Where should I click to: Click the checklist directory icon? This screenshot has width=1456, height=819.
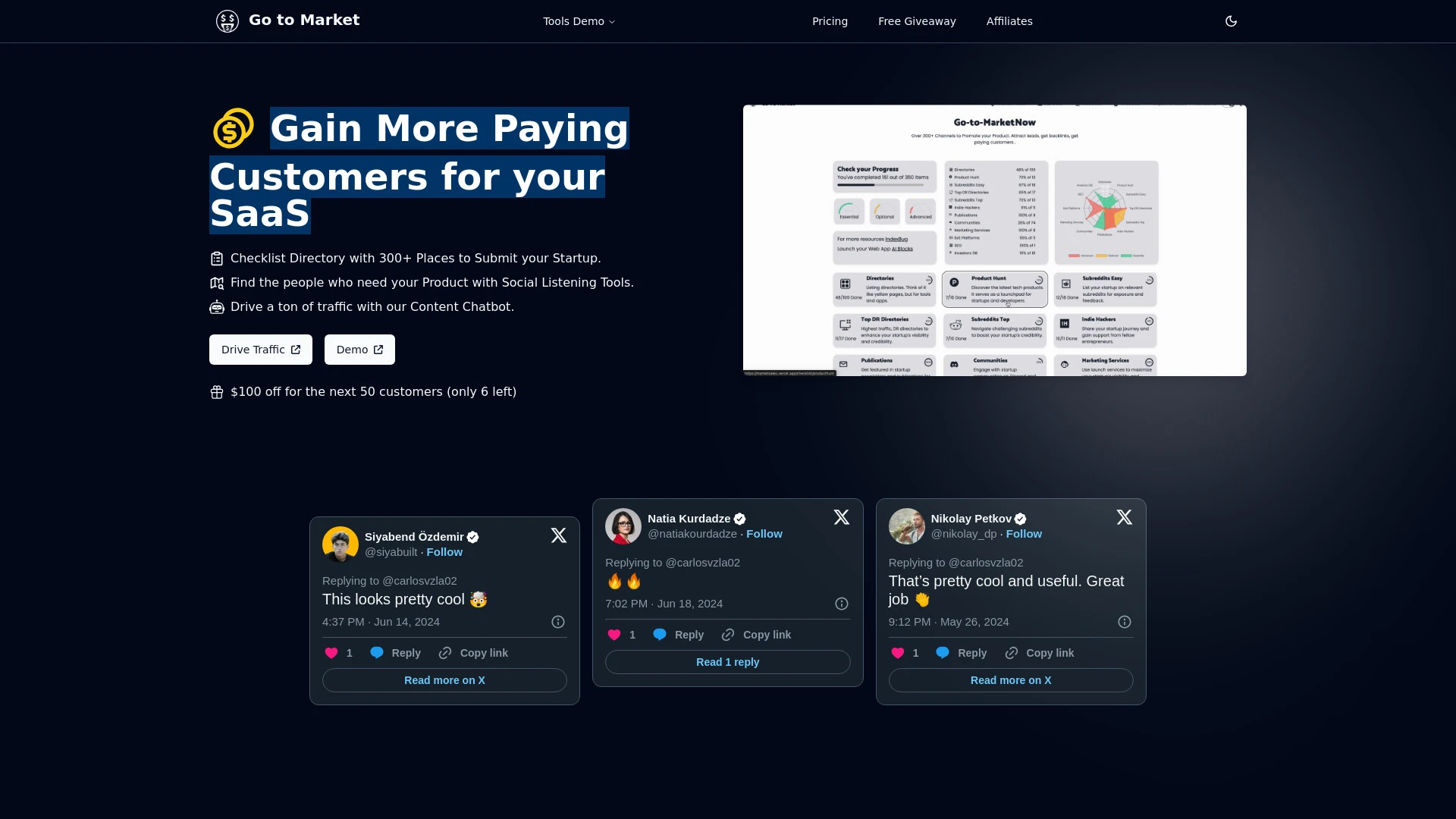(217, 258)
